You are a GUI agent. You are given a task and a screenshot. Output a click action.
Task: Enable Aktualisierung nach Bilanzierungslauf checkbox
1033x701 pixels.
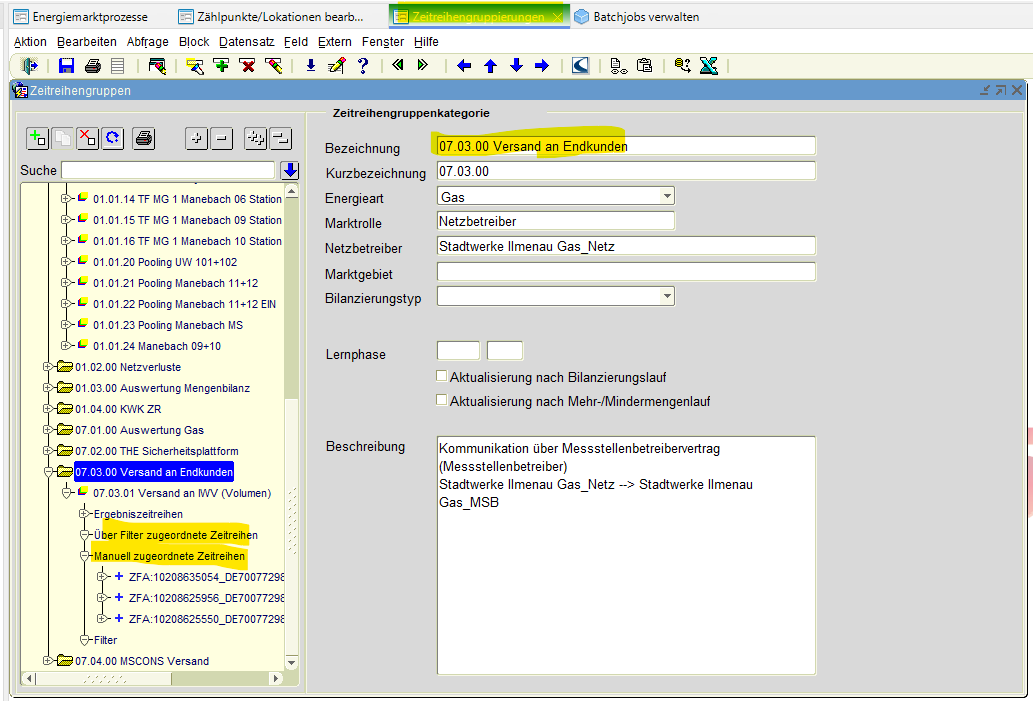tap(442, 377)
